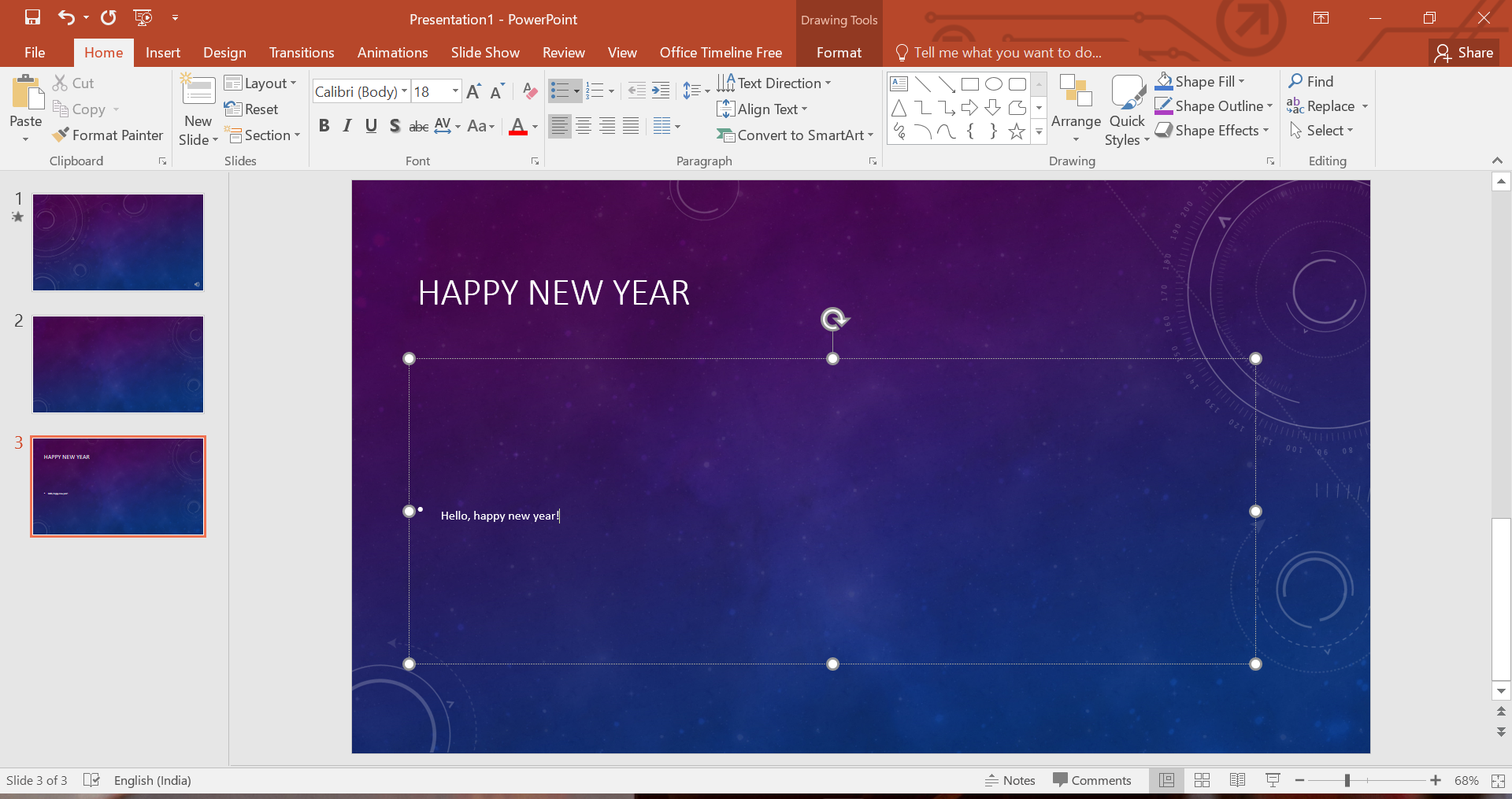Open the Notes pane from status bar
1512x799 pixels.
point(1010,780)
